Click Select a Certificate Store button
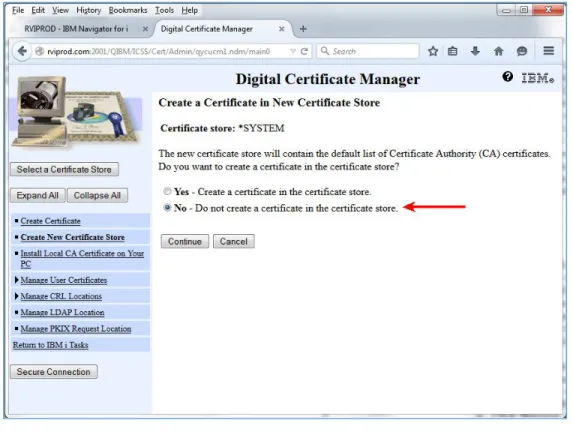 tap(64, 169)
